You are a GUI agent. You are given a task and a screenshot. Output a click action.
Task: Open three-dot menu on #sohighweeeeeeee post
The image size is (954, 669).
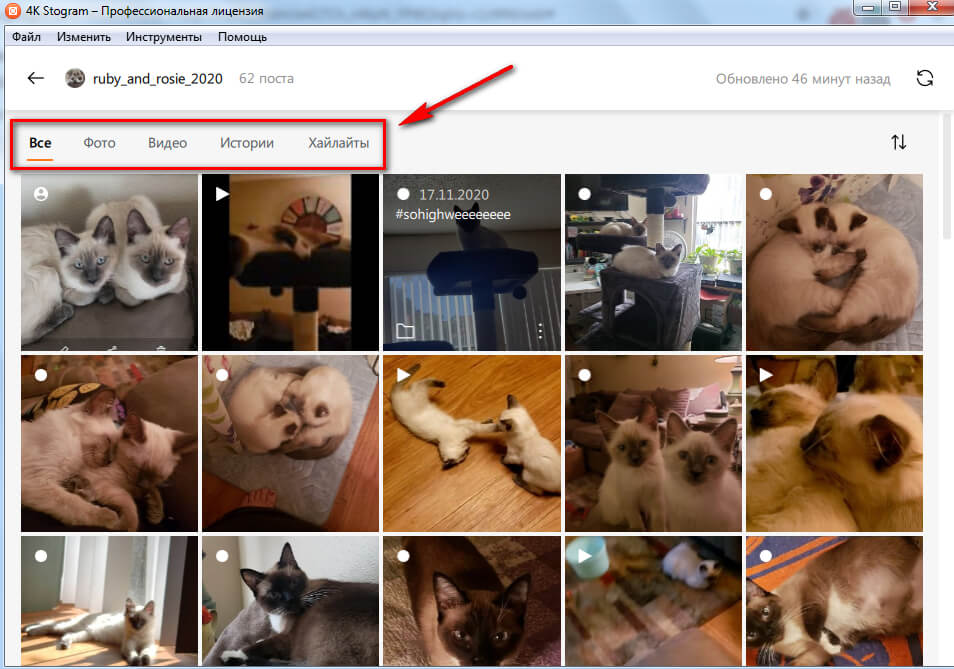540,331
